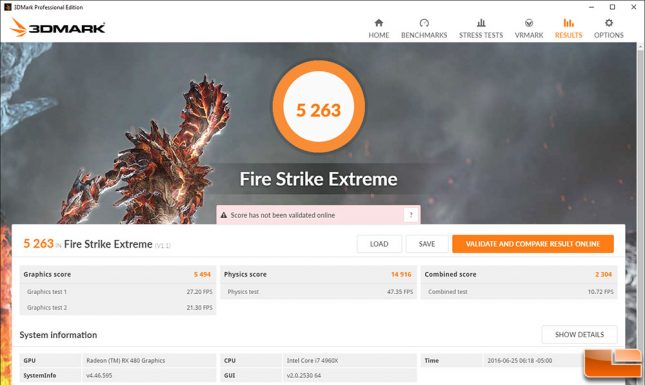Viewport: 645px width, 385px height.
Task: Open the HOME tab label
Action: 378,35
